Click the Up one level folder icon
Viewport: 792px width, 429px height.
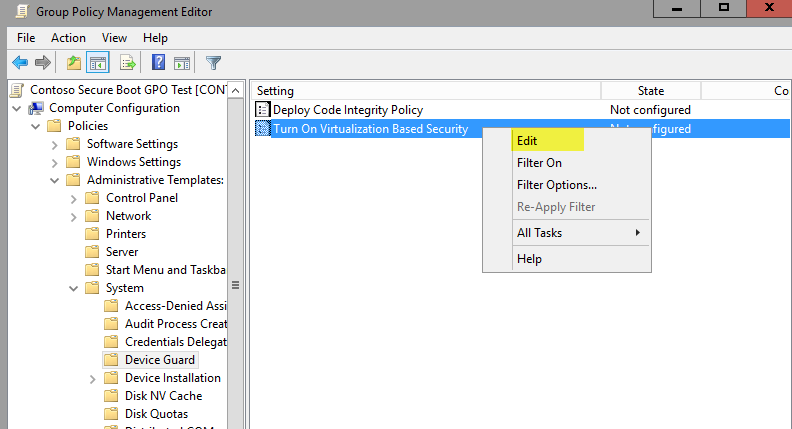tap(74, 63)
